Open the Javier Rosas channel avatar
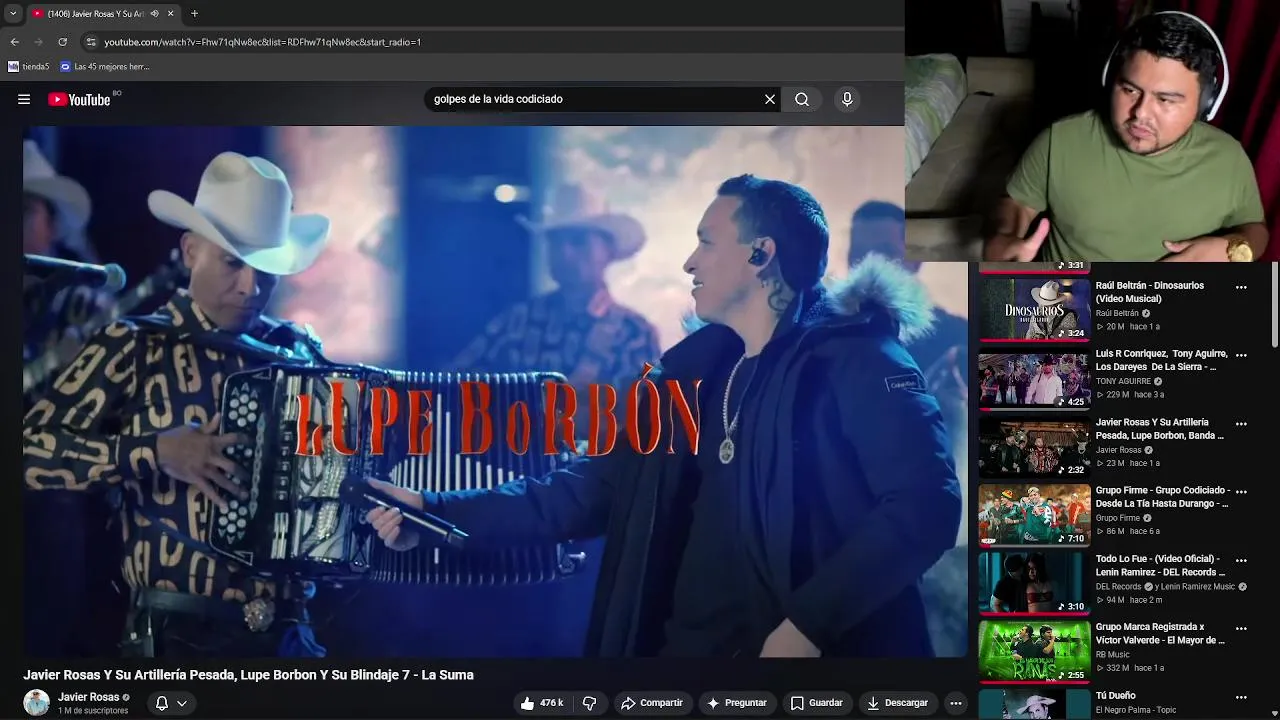 click(37, 703)
